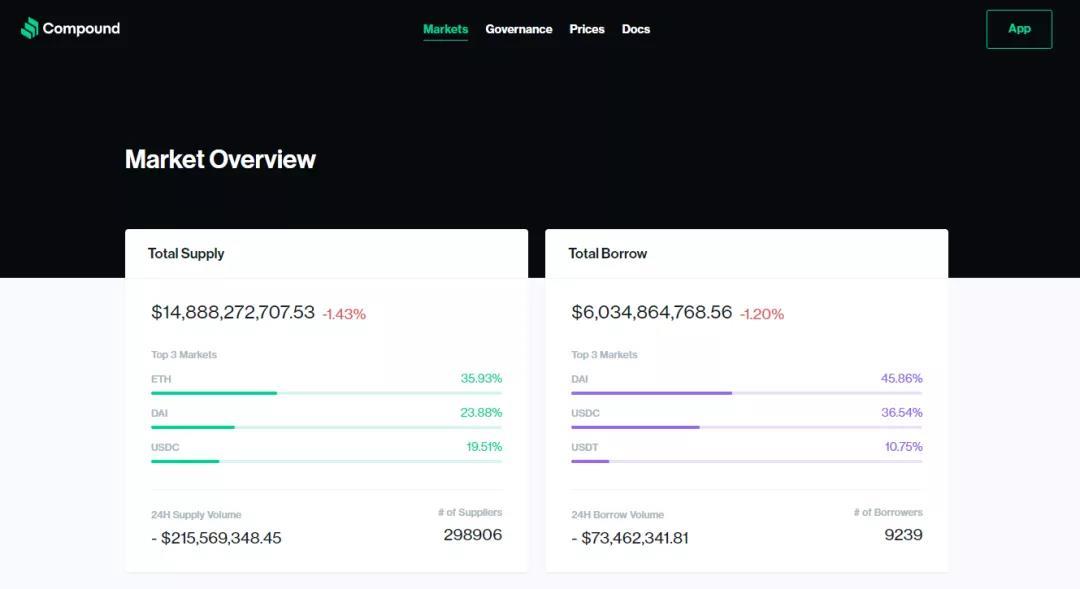Click the USDC supply progress bar
The height and width of the screenshot is (589, 1080).
[x=326, y=461]
